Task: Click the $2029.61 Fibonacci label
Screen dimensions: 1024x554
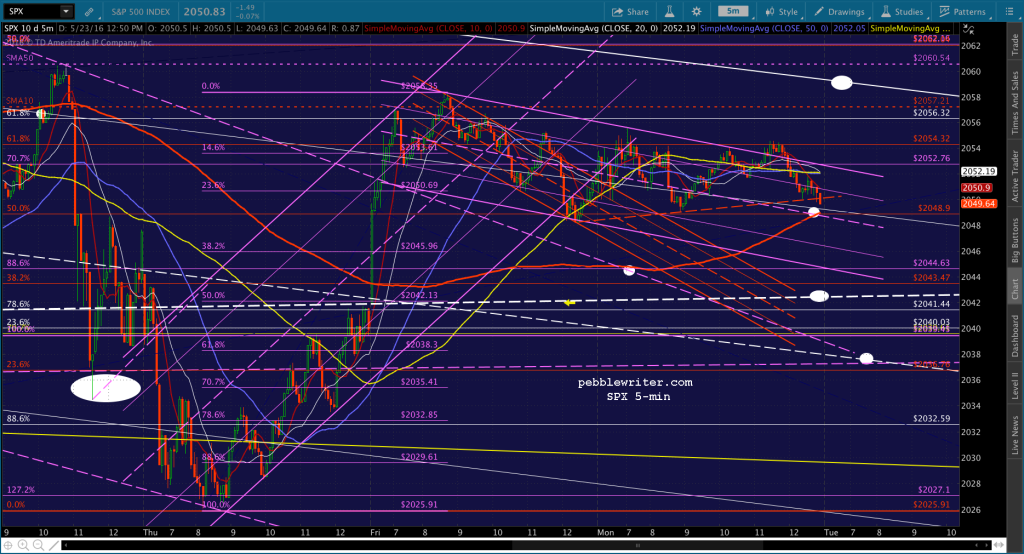Action: pyautogui.click(x=419, y=457)
